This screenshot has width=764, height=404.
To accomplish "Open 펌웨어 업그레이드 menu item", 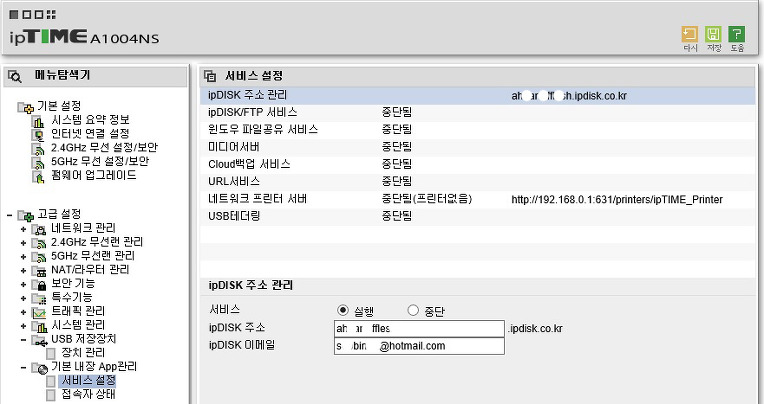I will 94,175.
